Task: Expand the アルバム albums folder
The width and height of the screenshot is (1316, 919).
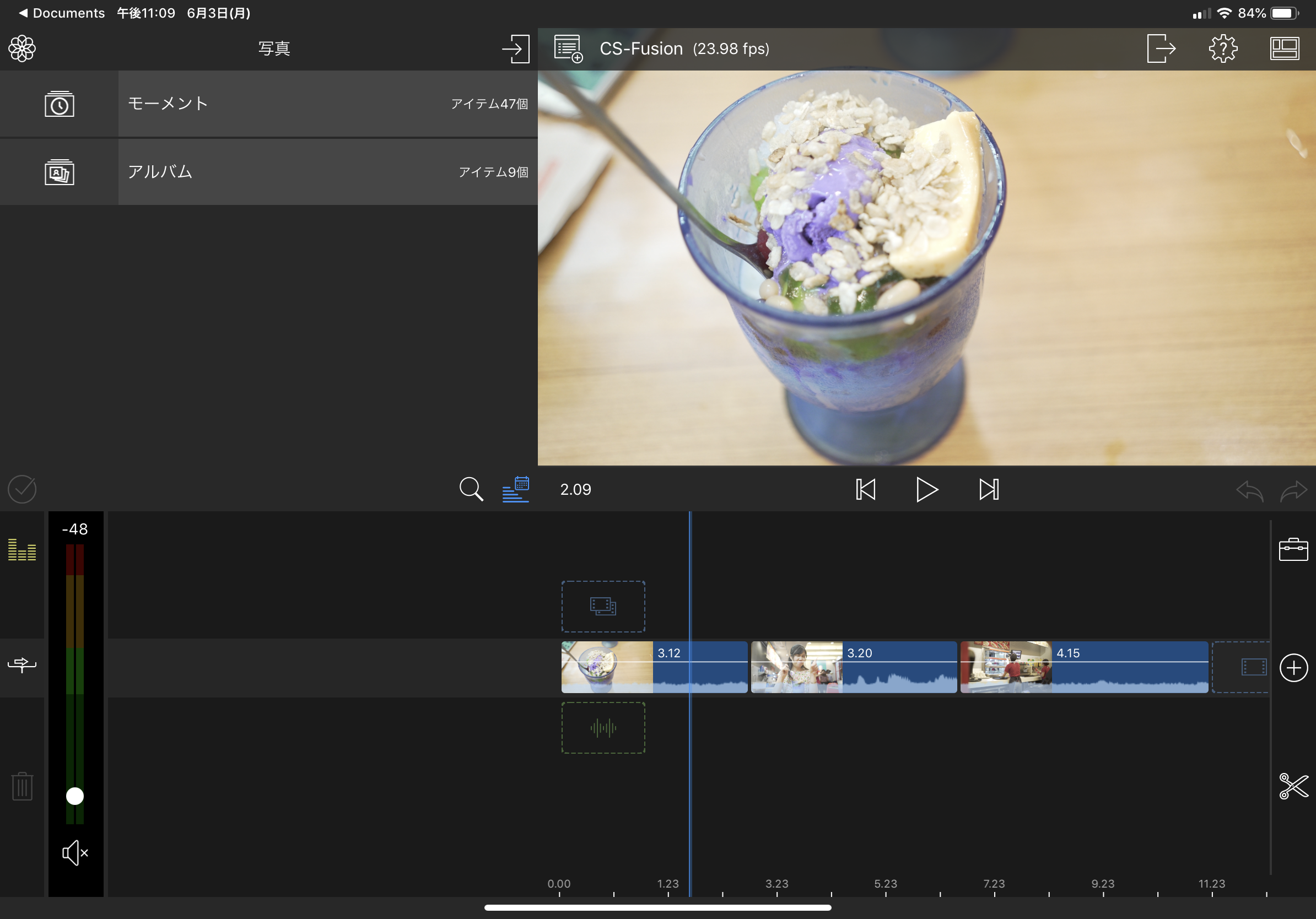Action: tap(269, 172)
